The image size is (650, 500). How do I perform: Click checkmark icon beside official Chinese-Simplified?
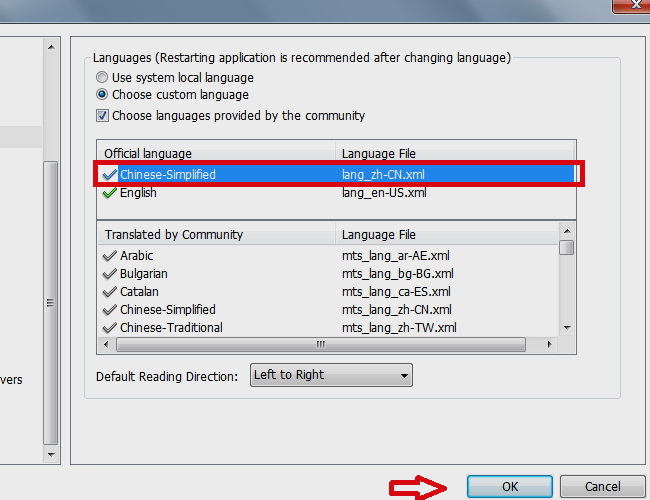point(109,175)
